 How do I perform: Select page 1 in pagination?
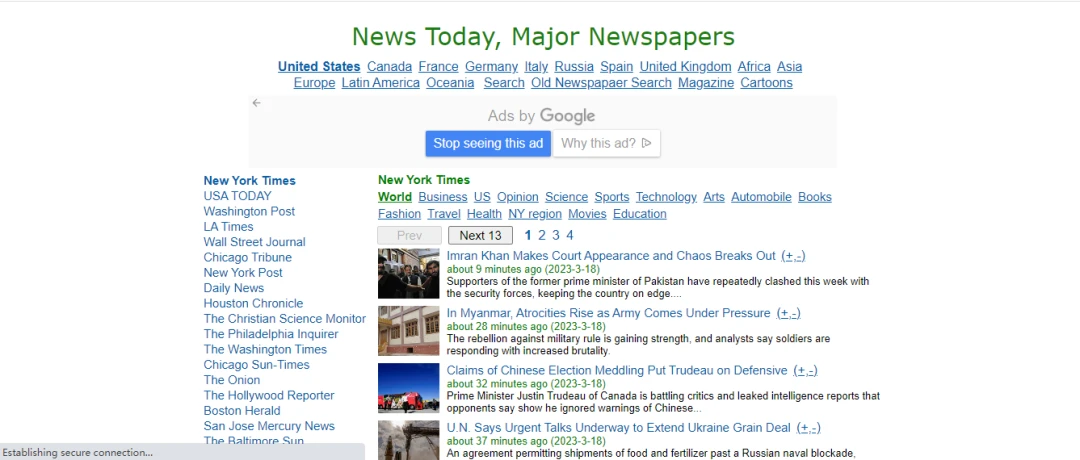[528, 236]
